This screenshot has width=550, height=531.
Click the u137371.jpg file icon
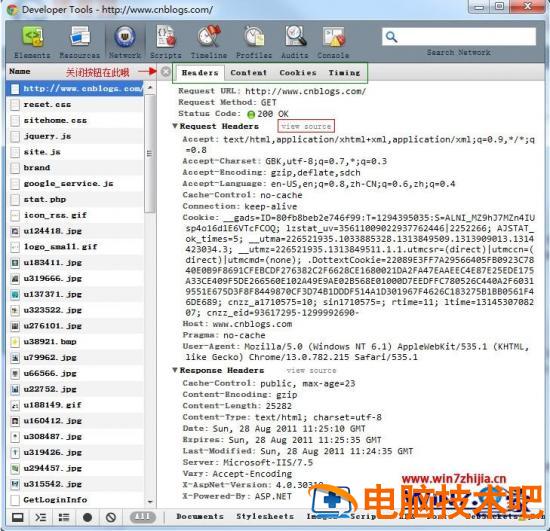tap(15, 294)
